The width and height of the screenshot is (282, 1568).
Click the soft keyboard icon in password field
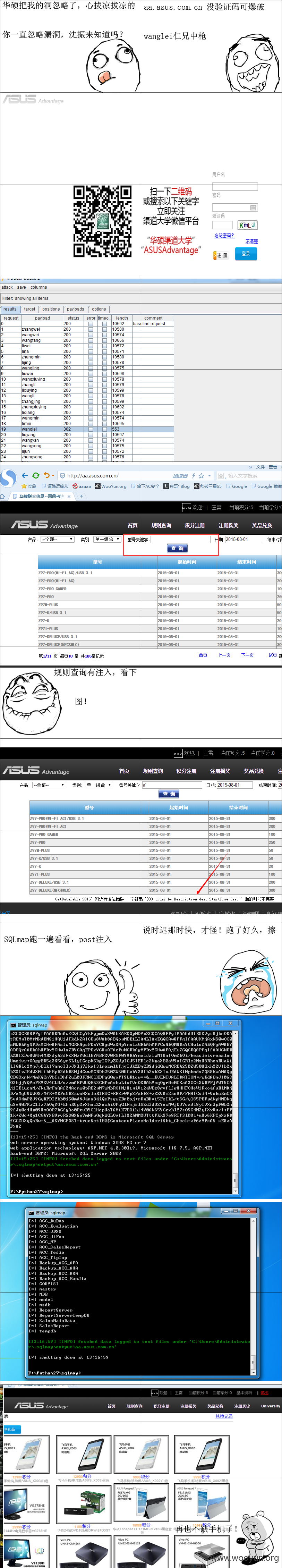(253, 207)
